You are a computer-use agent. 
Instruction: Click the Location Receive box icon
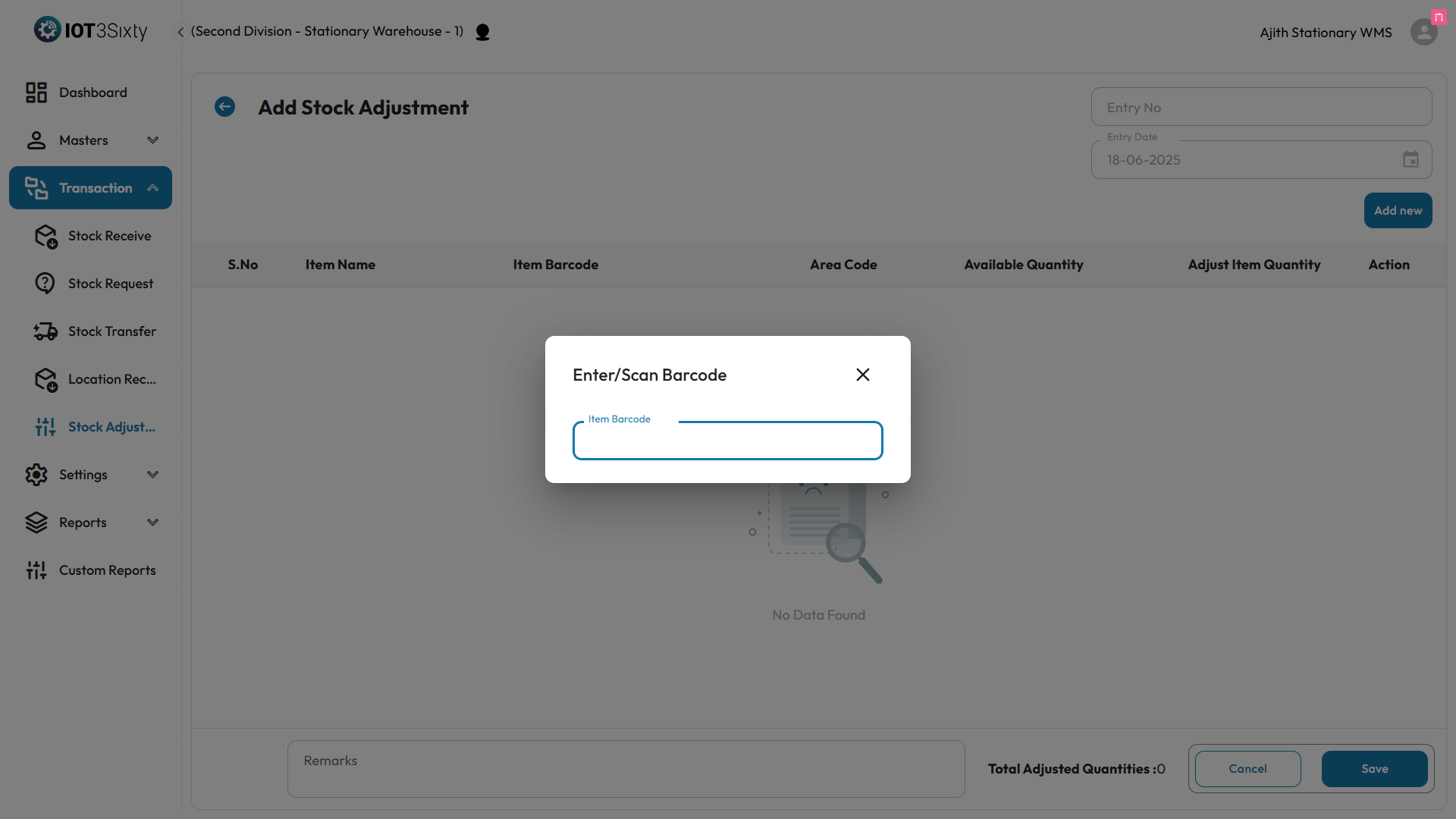pyautogui.click(x=45, y=379)
